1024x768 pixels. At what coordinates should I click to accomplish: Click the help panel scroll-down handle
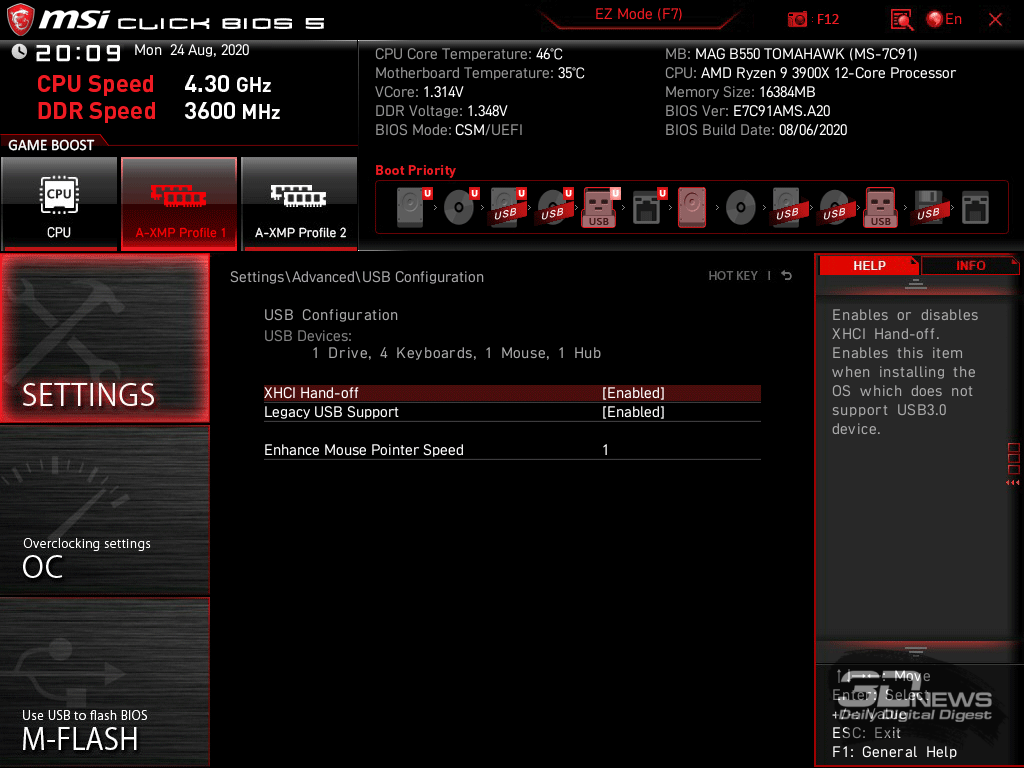point(916,651)
